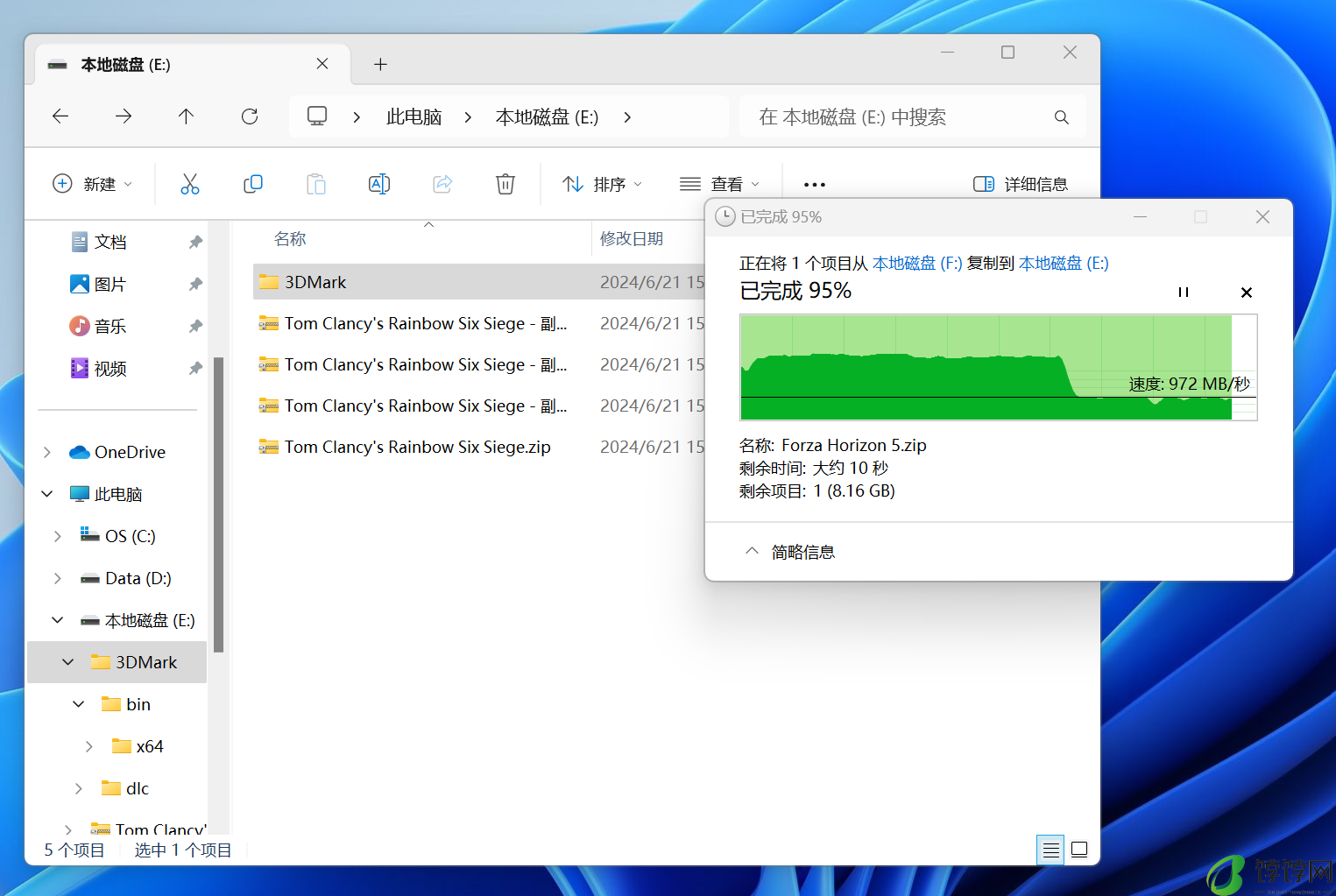Select OS (C:) drive in sidebar
Screen dimensions: 1336x896
[x=117, y=536]
